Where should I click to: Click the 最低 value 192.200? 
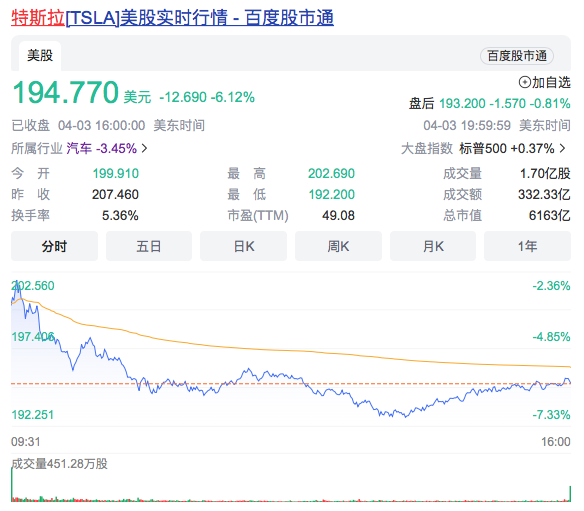click(331, 194)
